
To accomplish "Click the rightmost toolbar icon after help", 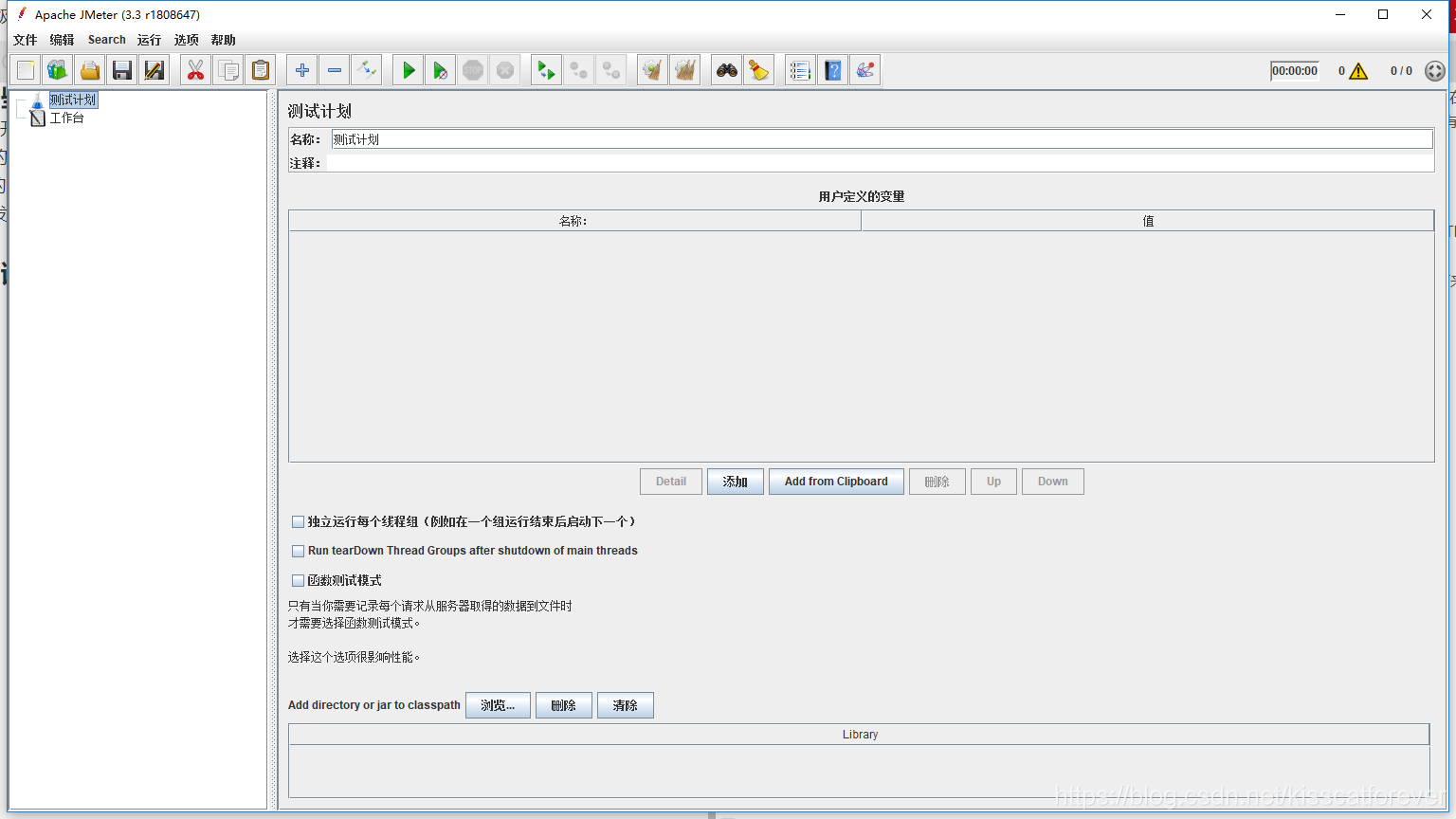I will (865, 70).
